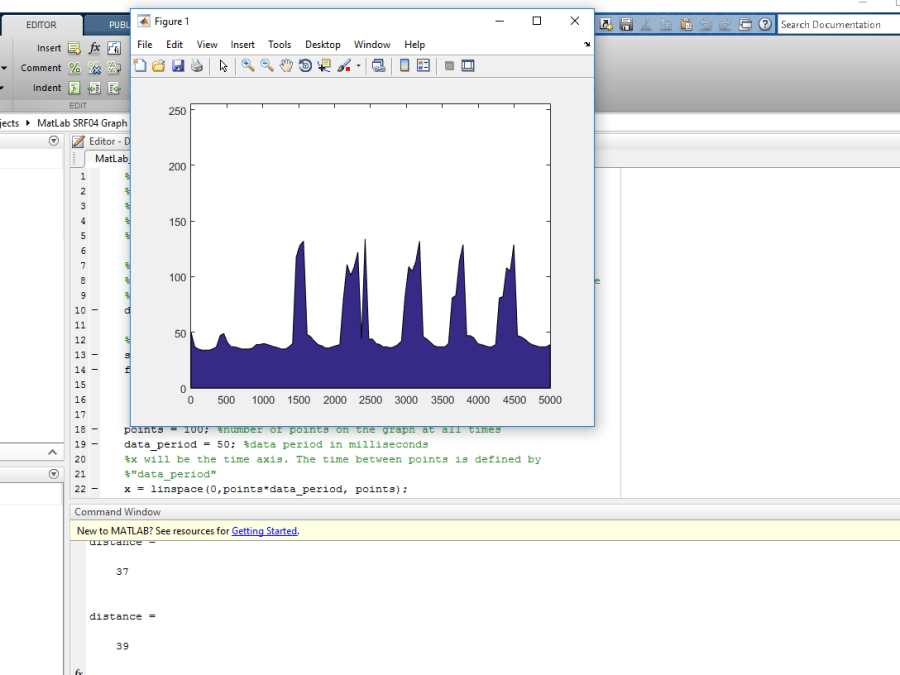Click the fx Insert Function icon
The width and height of the screenshot is (900, 675).
coord(94,48)
